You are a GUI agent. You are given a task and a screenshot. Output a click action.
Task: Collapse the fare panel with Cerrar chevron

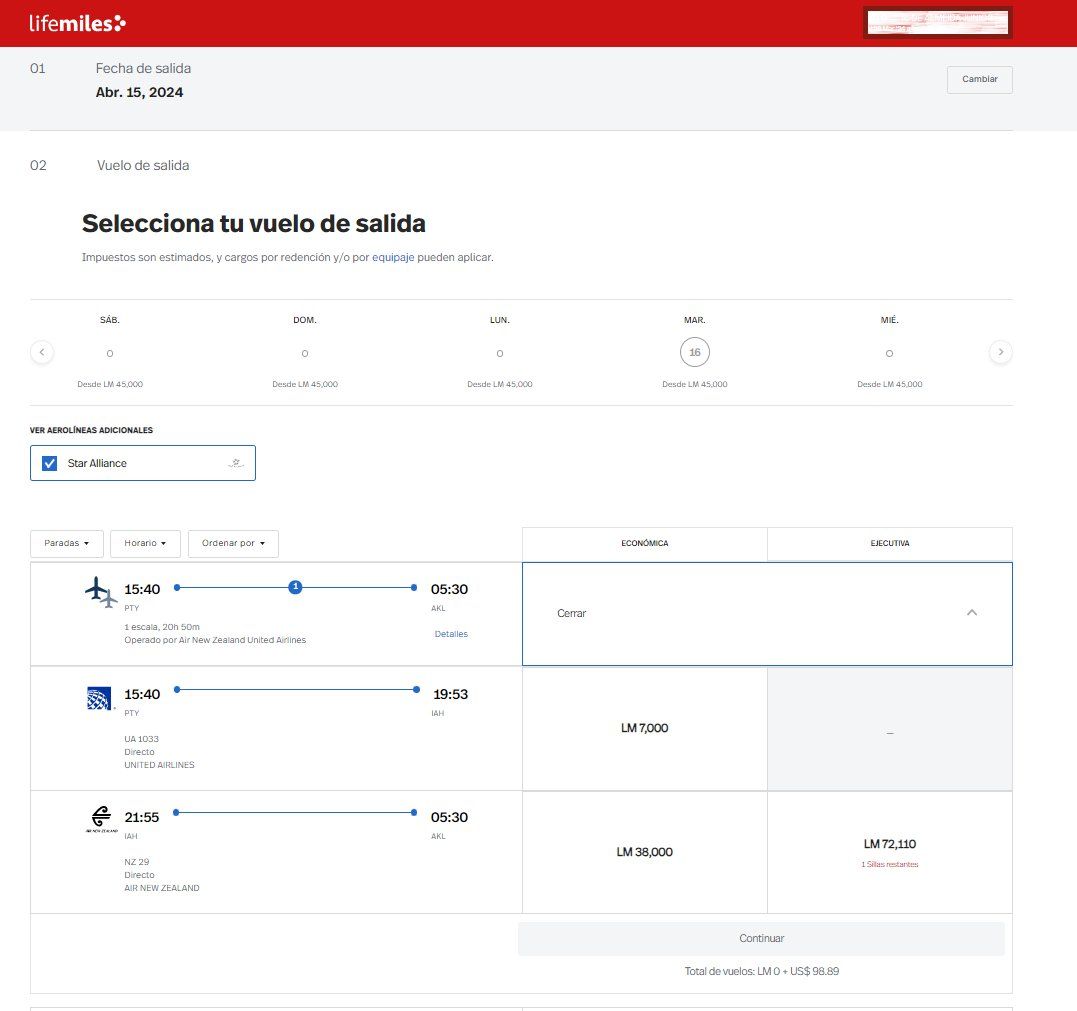point(971,613)
